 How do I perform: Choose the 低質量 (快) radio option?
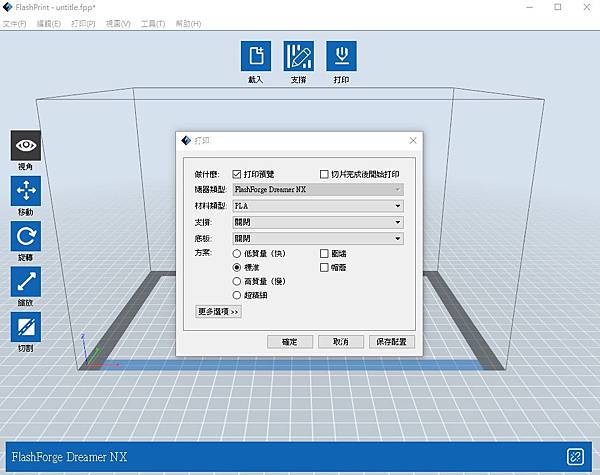pos(237,254)
